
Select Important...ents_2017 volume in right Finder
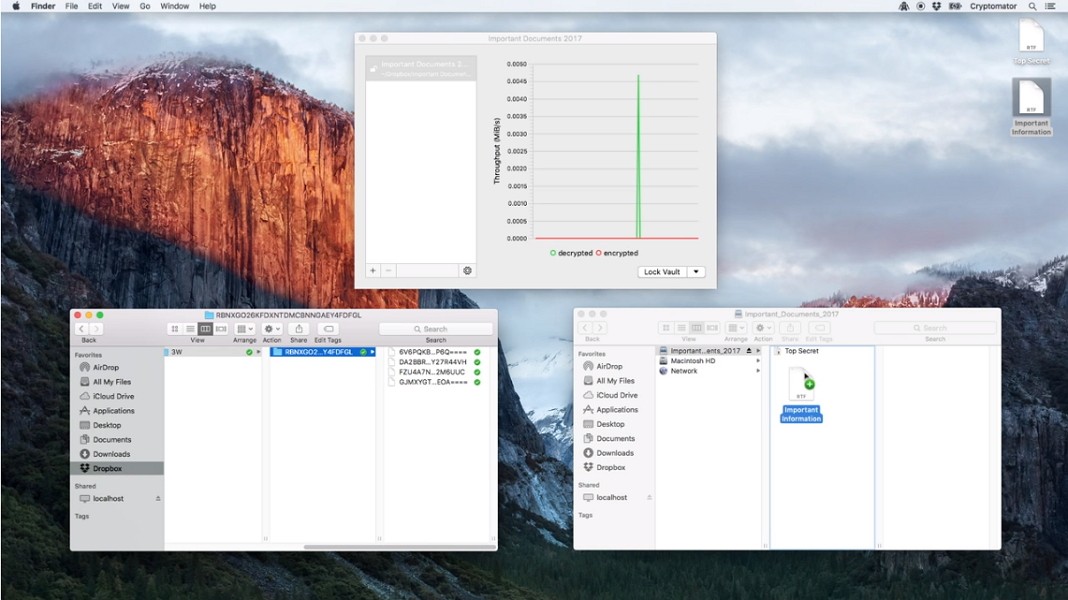click(704, 351)
